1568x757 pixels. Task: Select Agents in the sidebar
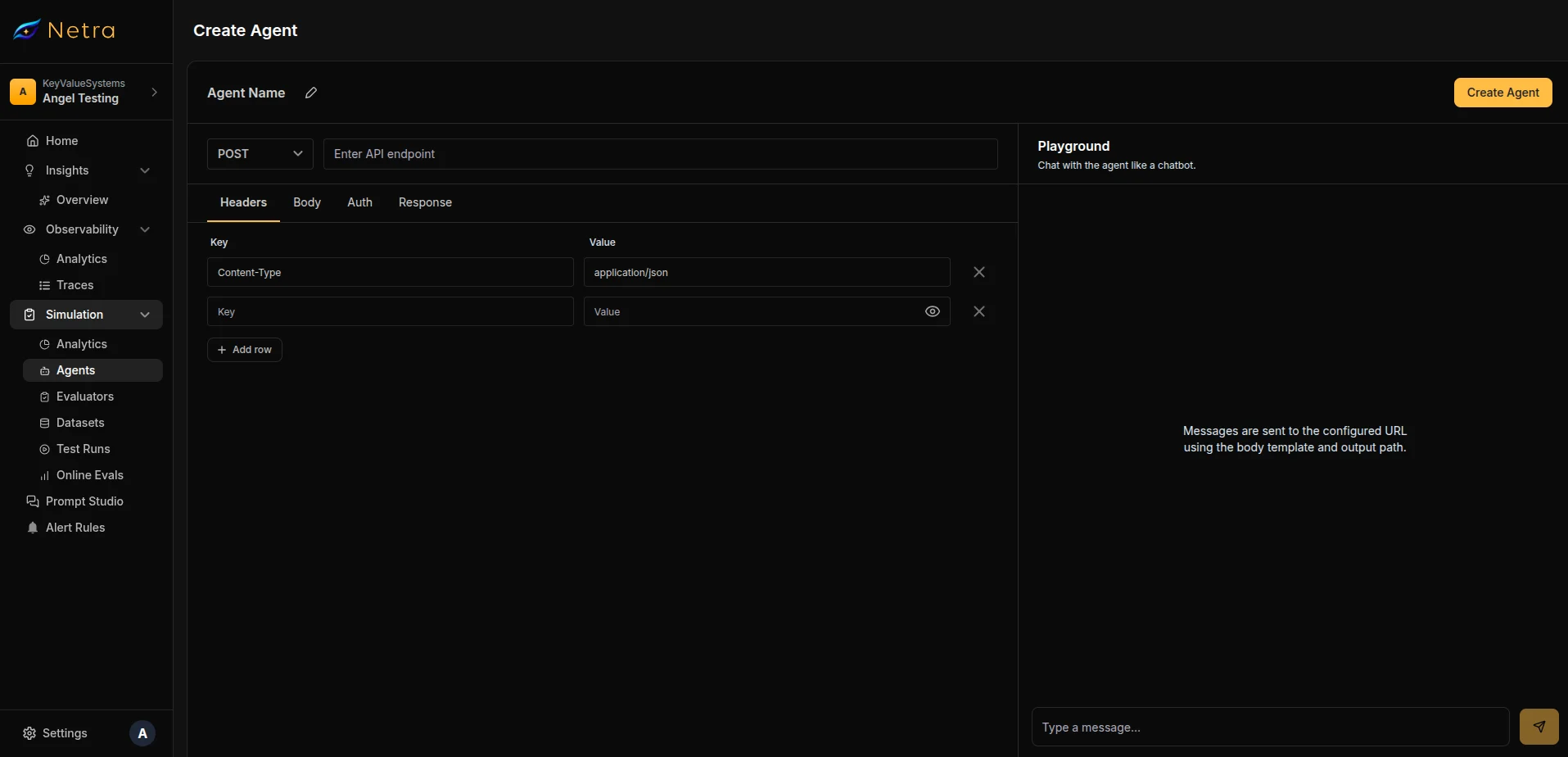coord(93,370)
